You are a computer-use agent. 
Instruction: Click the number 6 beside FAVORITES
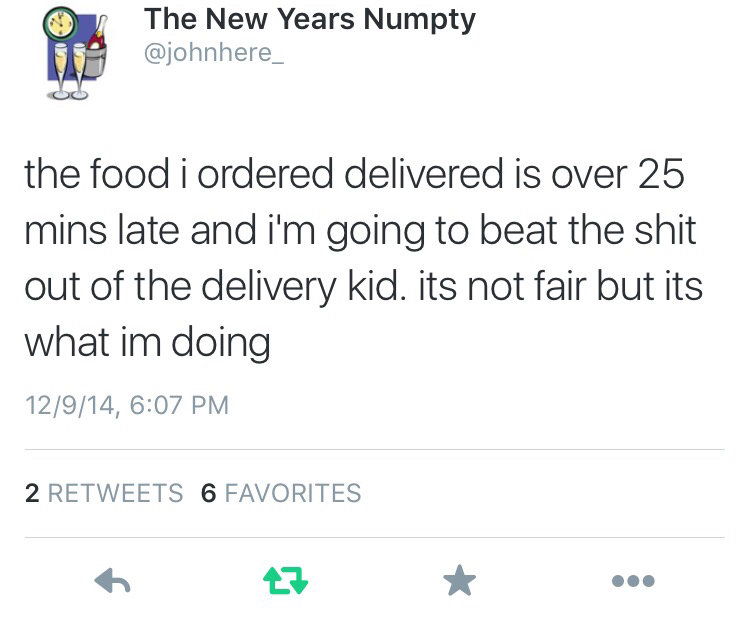[209, 493]
